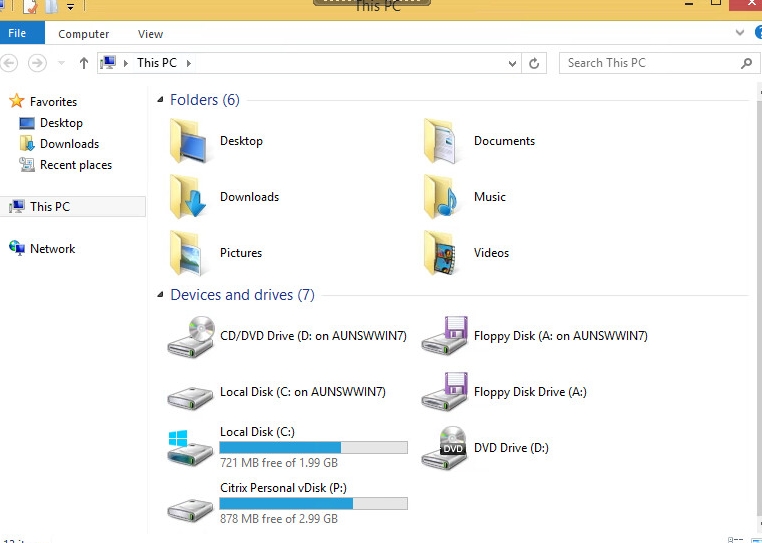This screenshot has width=762, height=543.
Task: Open the Quick Access Toolbar customize dropdown
Action: (70, 6)
